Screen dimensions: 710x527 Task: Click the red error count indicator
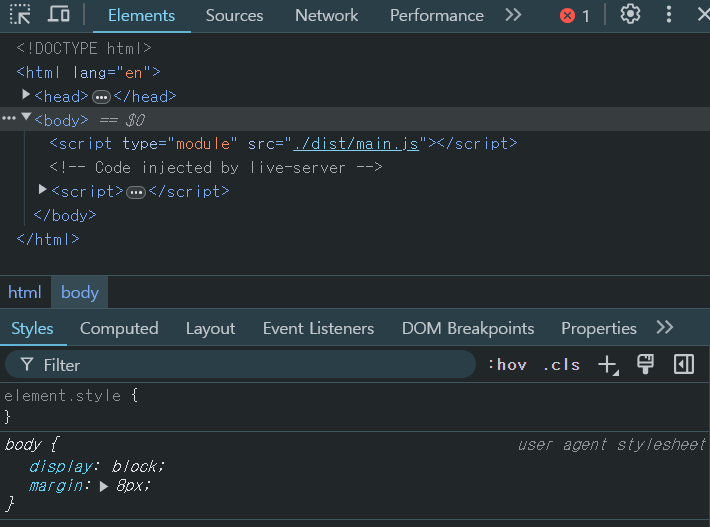575,16
